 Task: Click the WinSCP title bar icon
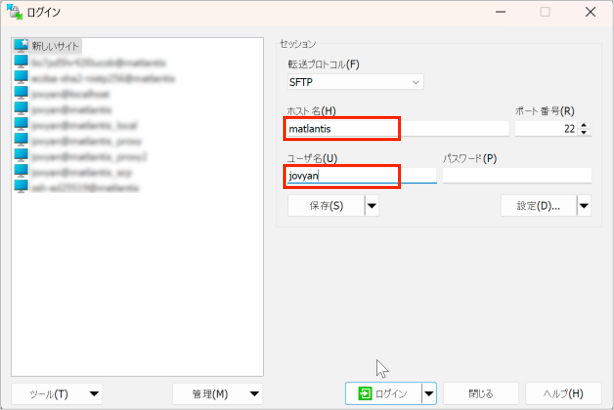(15, 12)
